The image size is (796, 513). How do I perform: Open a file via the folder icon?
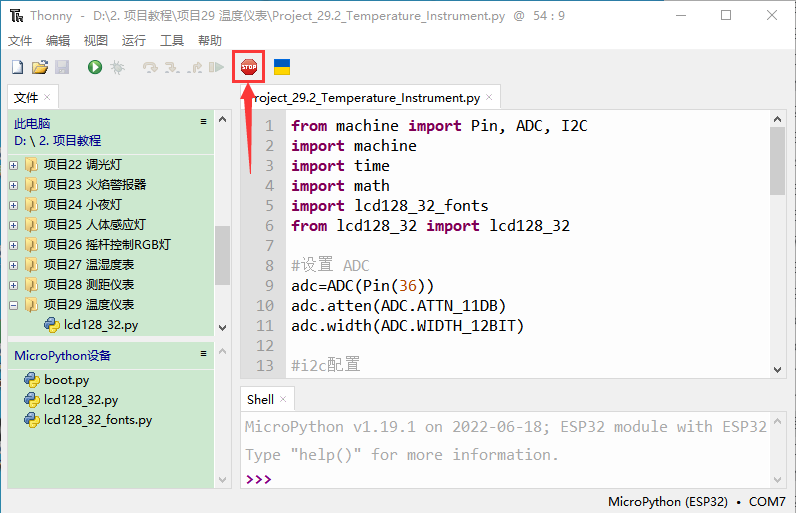click(x=40, y=67)
